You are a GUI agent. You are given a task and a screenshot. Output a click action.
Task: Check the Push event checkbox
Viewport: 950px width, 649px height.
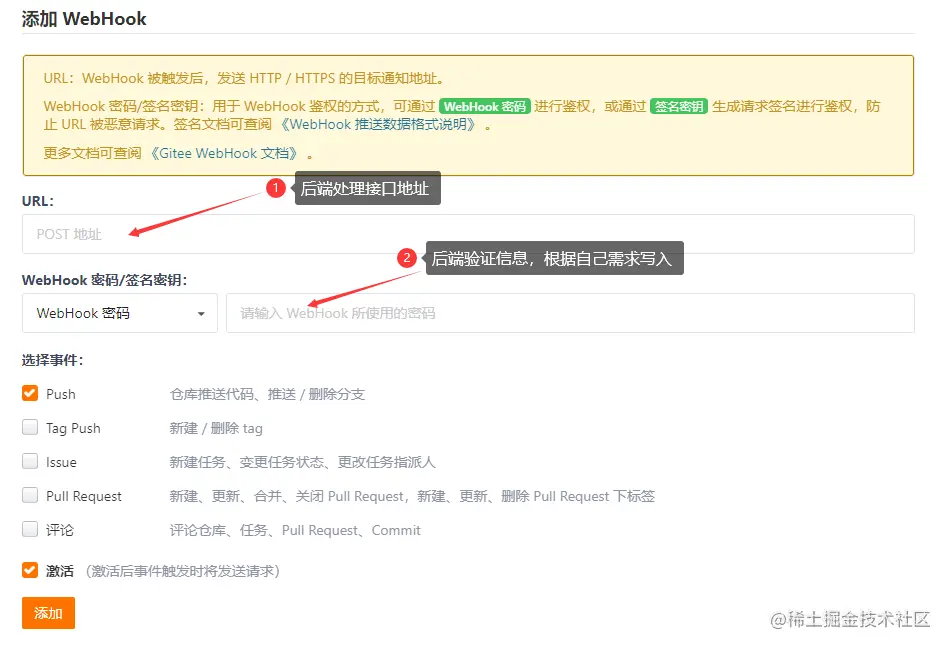click(x=30, y=393)
